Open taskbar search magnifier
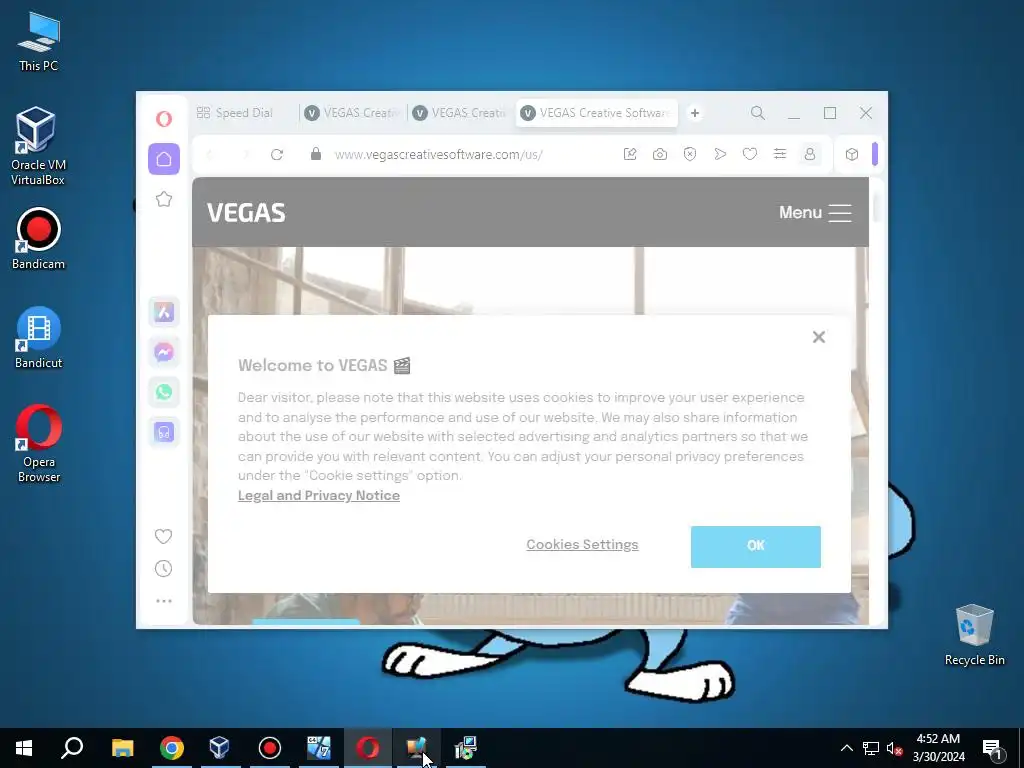 (x=72, y=748)
